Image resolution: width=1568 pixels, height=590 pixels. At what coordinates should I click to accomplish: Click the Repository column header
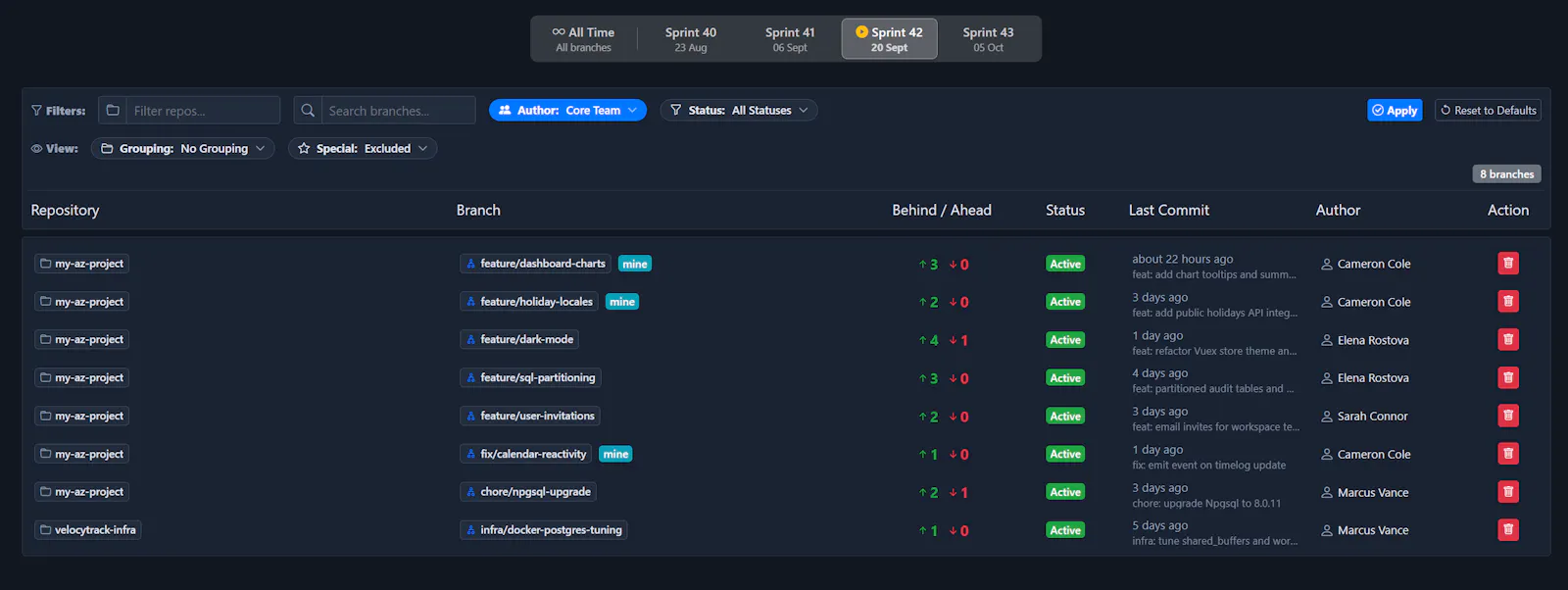[65, 210]
